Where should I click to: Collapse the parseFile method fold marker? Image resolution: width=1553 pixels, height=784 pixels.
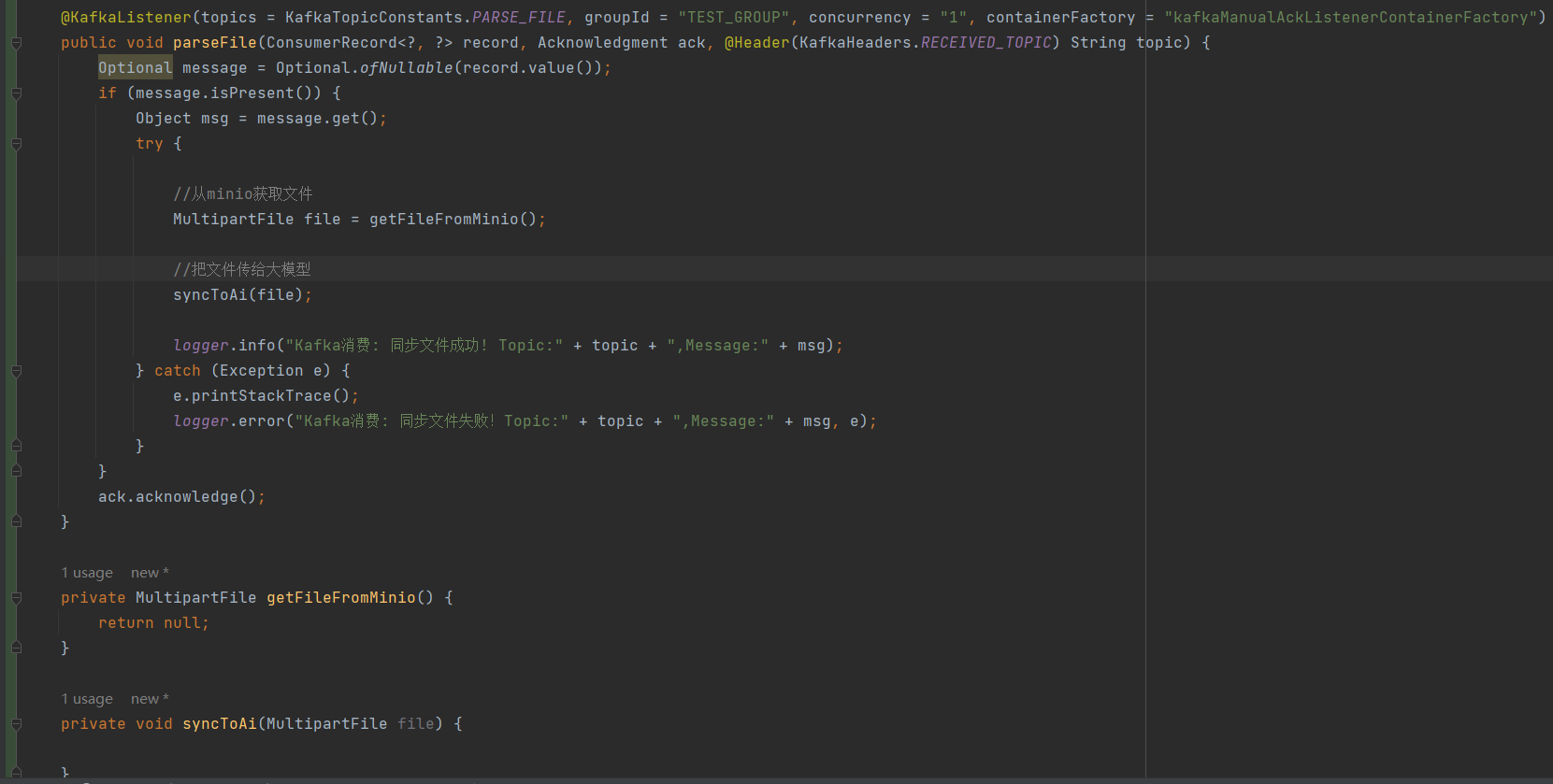point(16,43)
